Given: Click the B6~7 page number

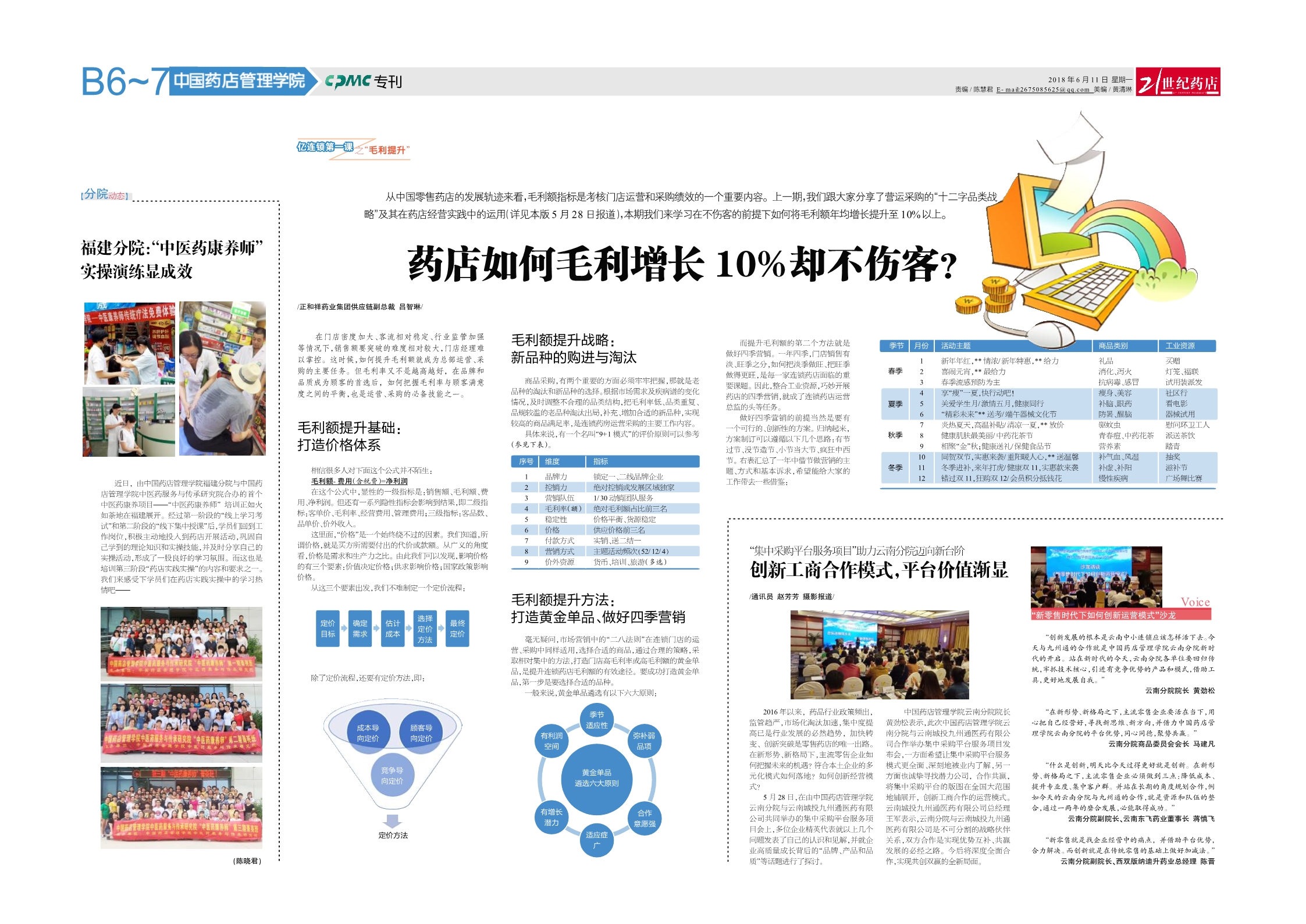Looking at the screenshot, I should tap(125, 81).
